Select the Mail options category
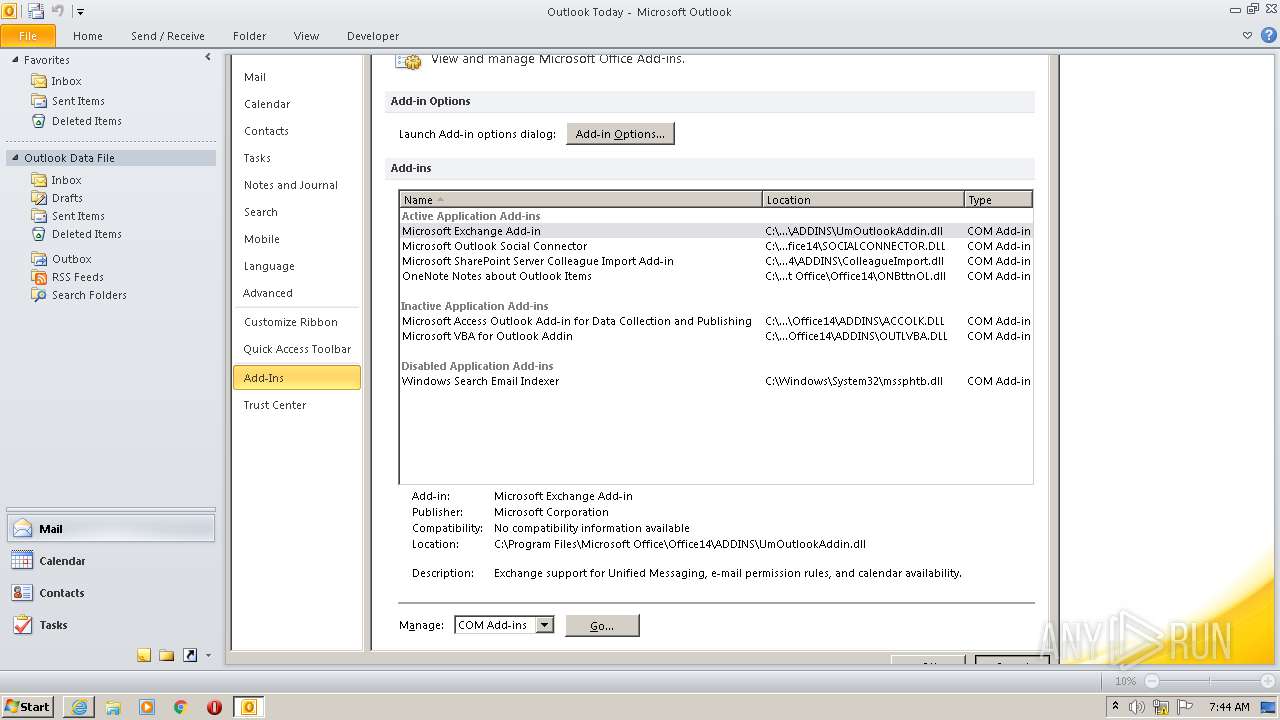This screenshot has height=720, width=1280. 296,77
